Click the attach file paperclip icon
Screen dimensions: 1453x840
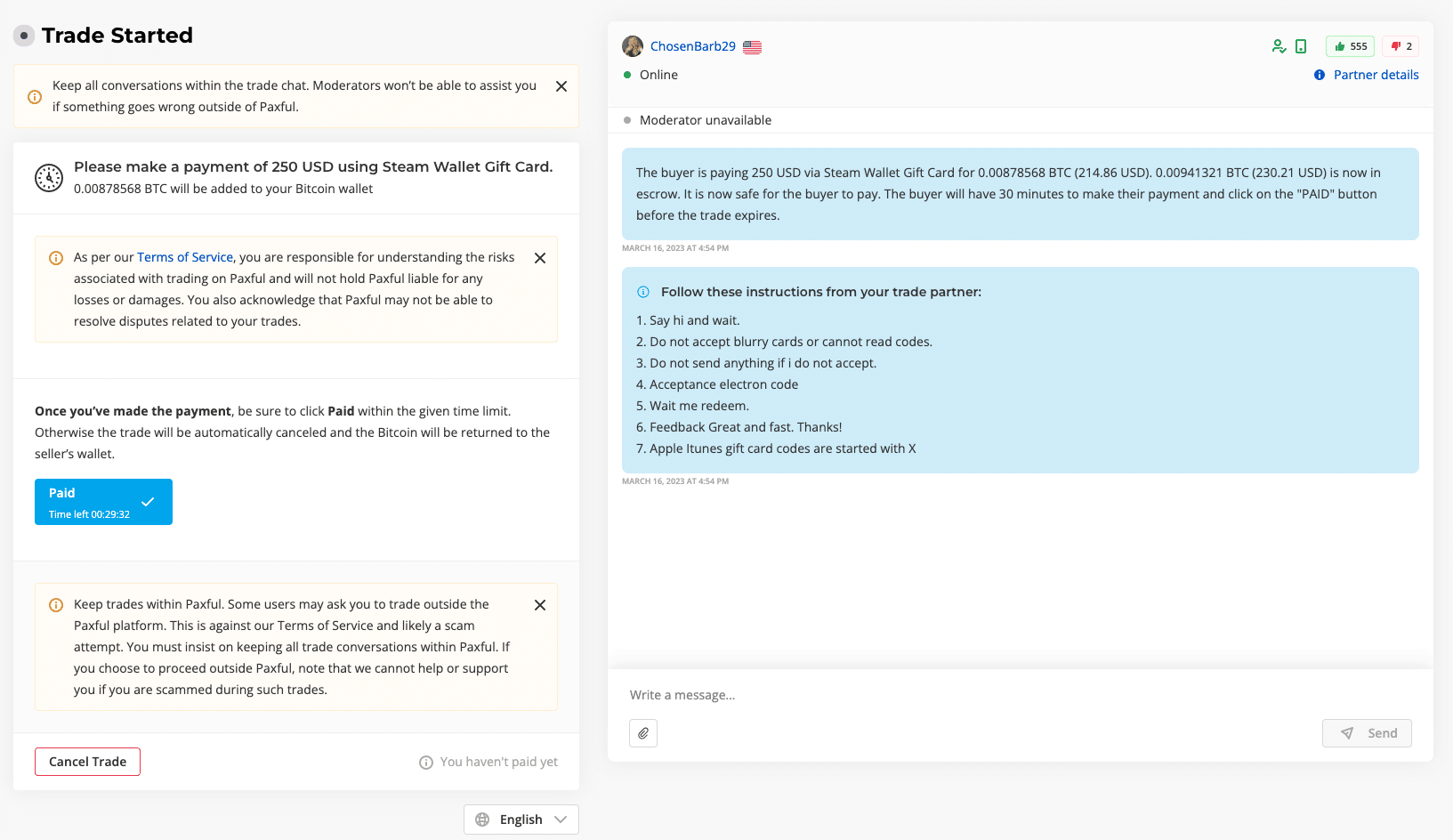click(x=643, y=733)
